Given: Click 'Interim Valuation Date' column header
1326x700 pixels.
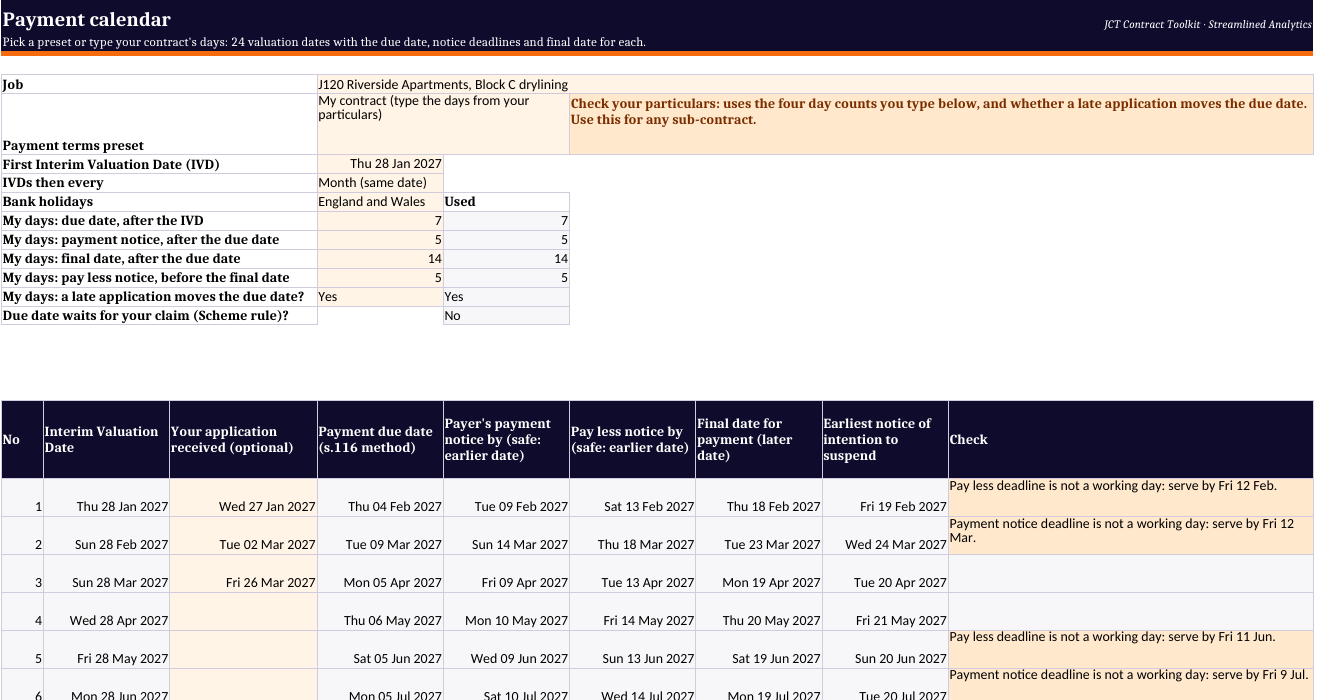Looking at the screenshot, I should tap(106, 440).
